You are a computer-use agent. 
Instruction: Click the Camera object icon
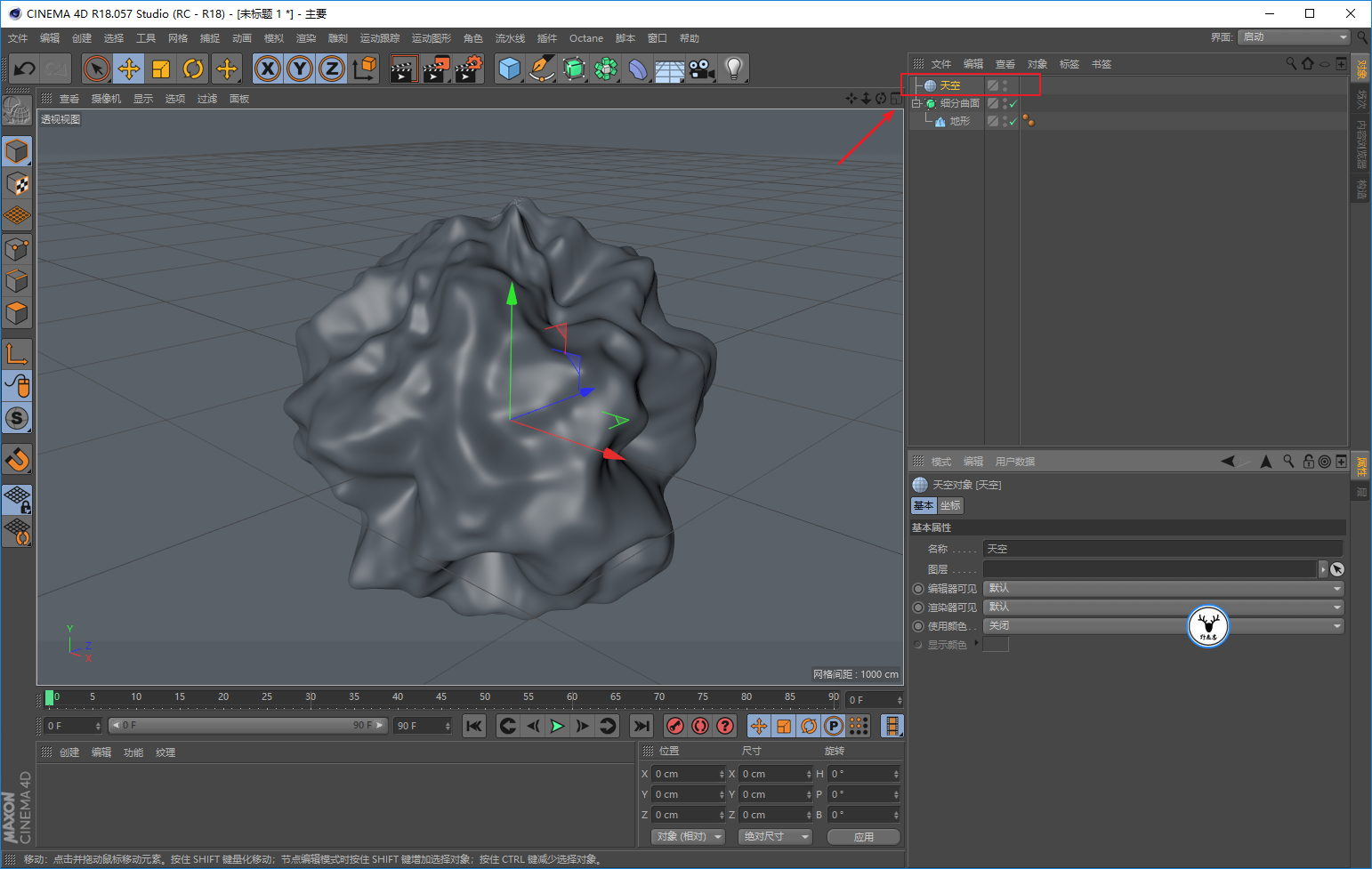(701, 68)
